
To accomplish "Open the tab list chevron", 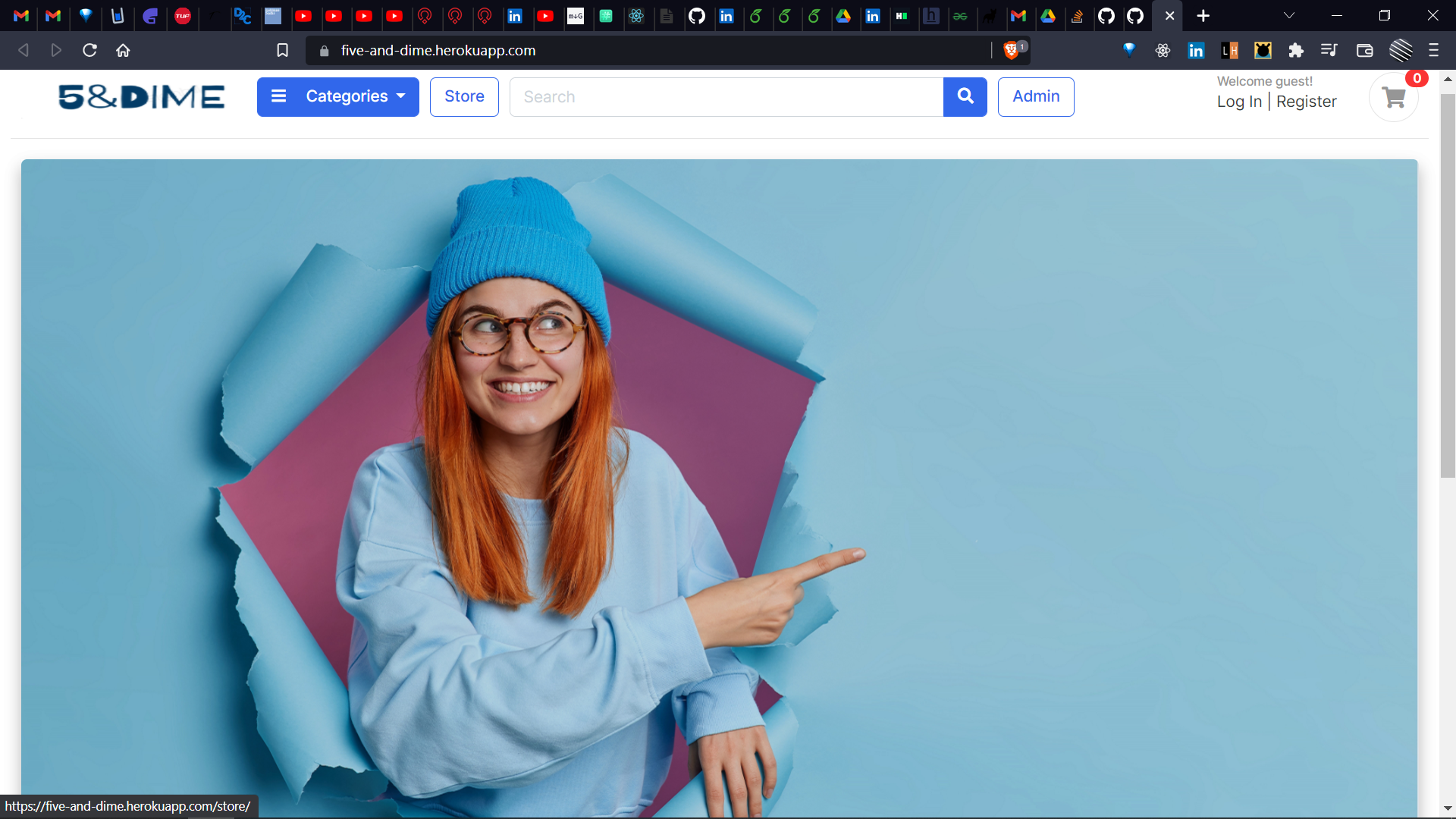I will [x=1288, y=15].
